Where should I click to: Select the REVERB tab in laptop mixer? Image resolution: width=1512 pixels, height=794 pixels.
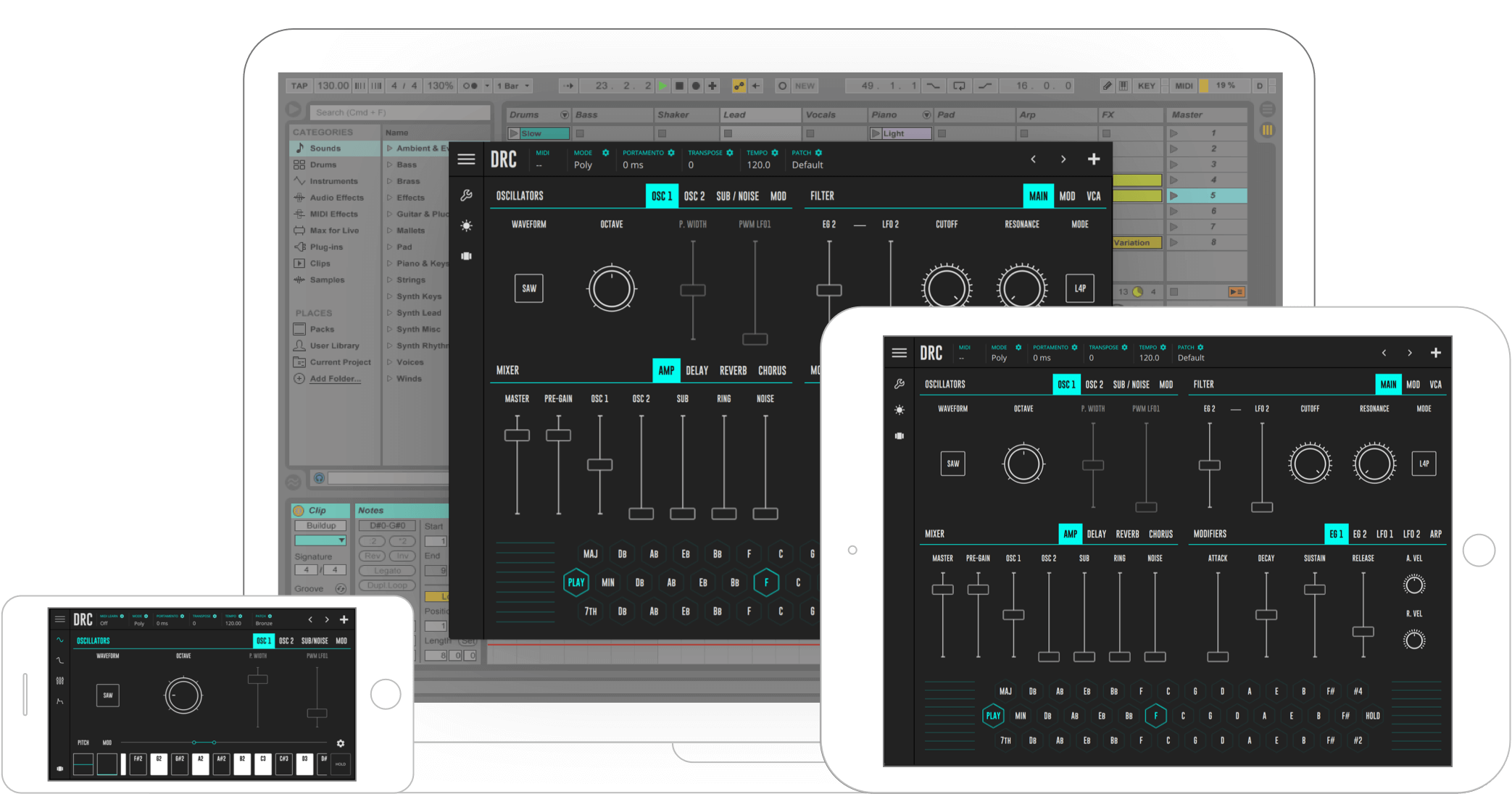point(733,370)
